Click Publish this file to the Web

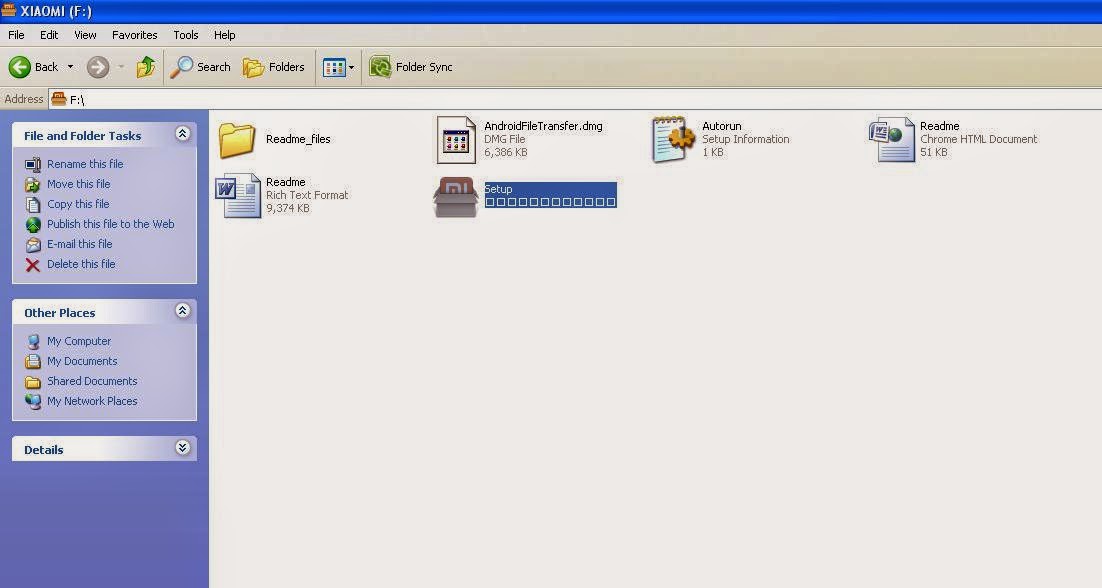point(110,223)
